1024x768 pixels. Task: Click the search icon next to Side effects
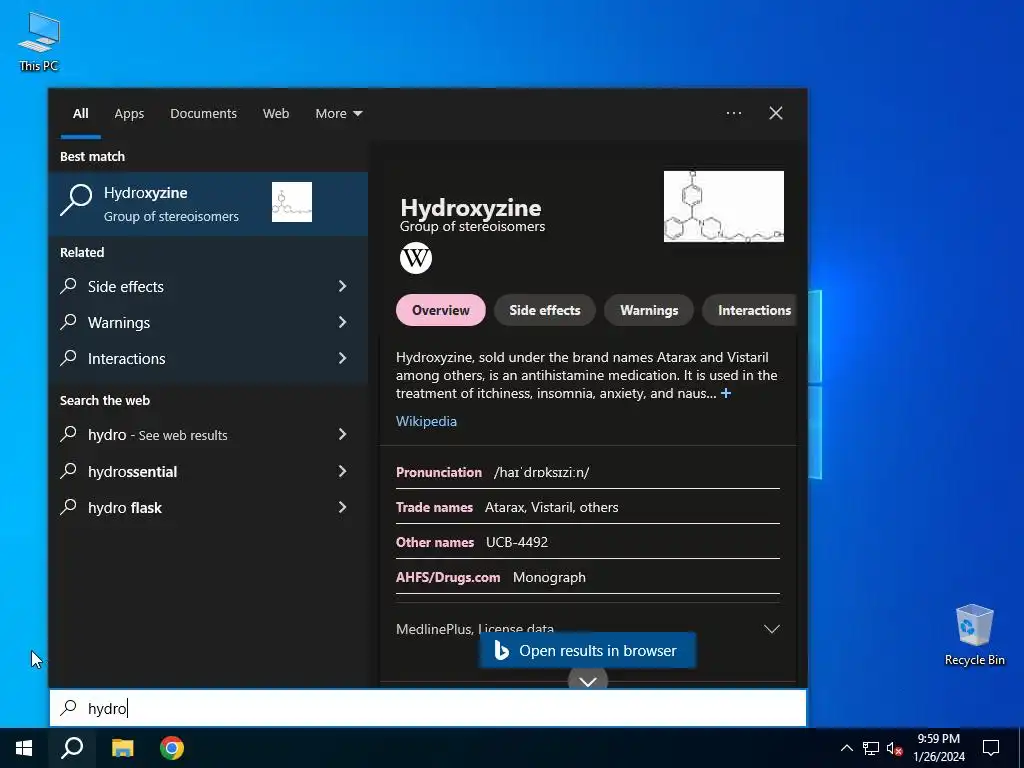click(x=69, y=285)
